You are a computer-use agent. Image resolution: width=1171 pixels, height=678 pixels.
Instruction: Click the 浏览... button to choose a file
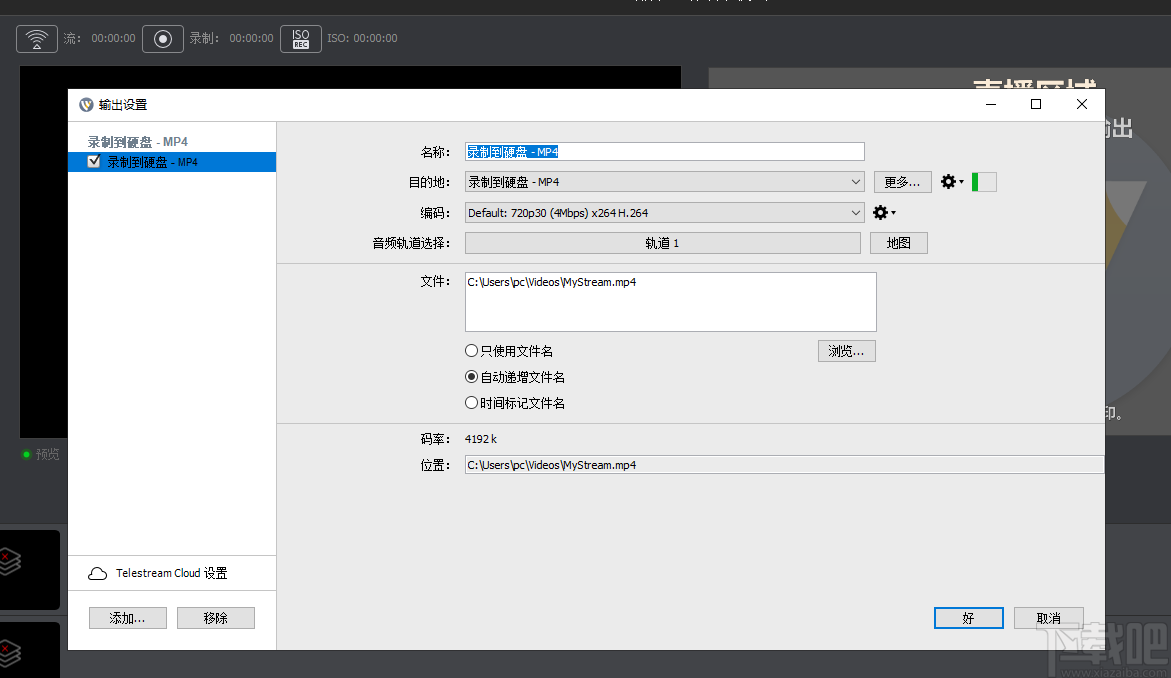[x=846, y=350]
